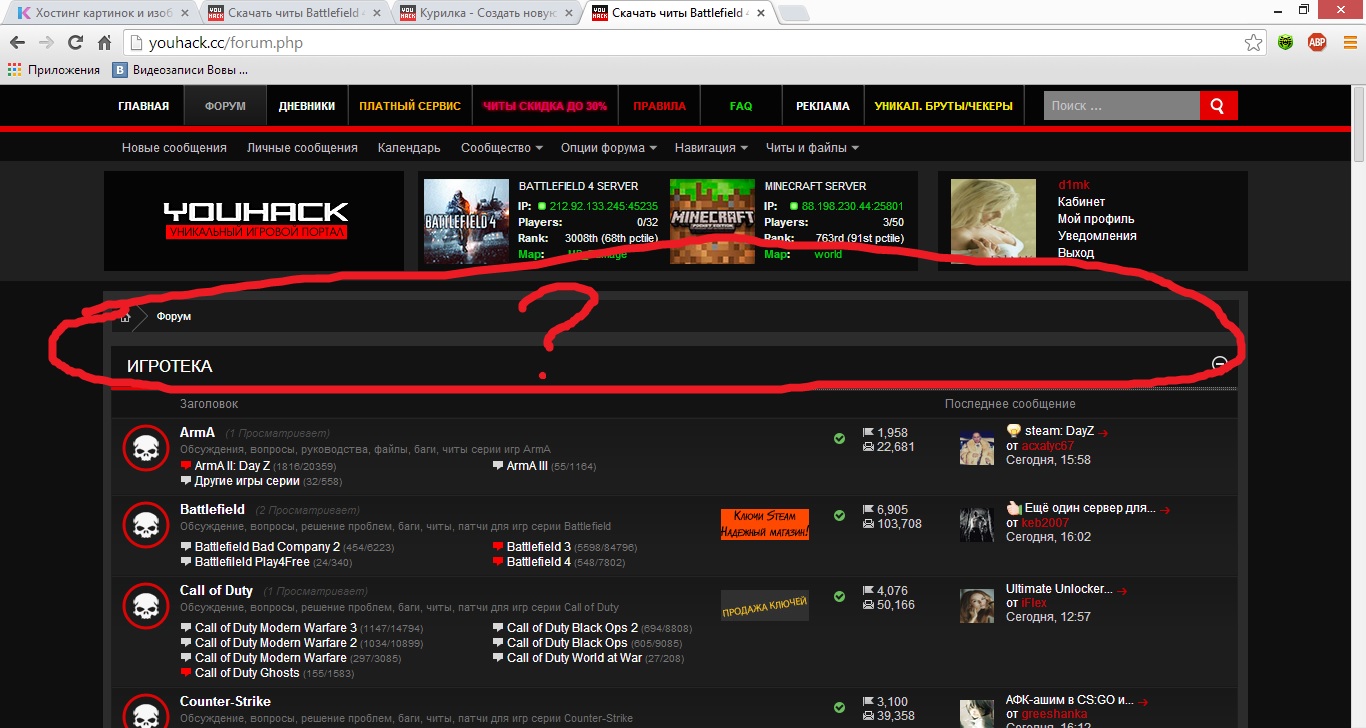Click the Выход logout link

(x=1076, y=253)
